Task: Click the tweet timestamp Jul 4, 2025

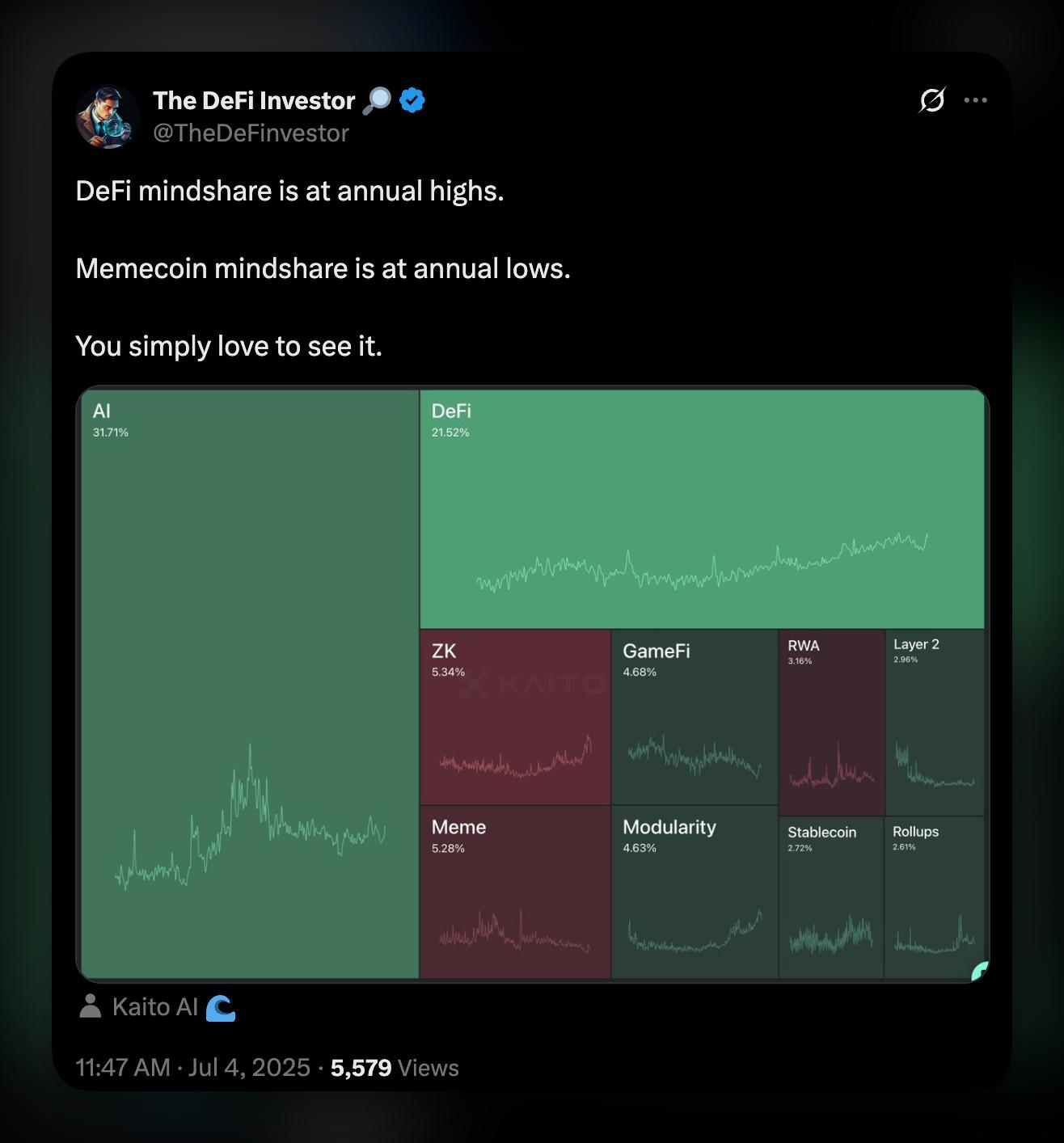Action: [192, 1068]
